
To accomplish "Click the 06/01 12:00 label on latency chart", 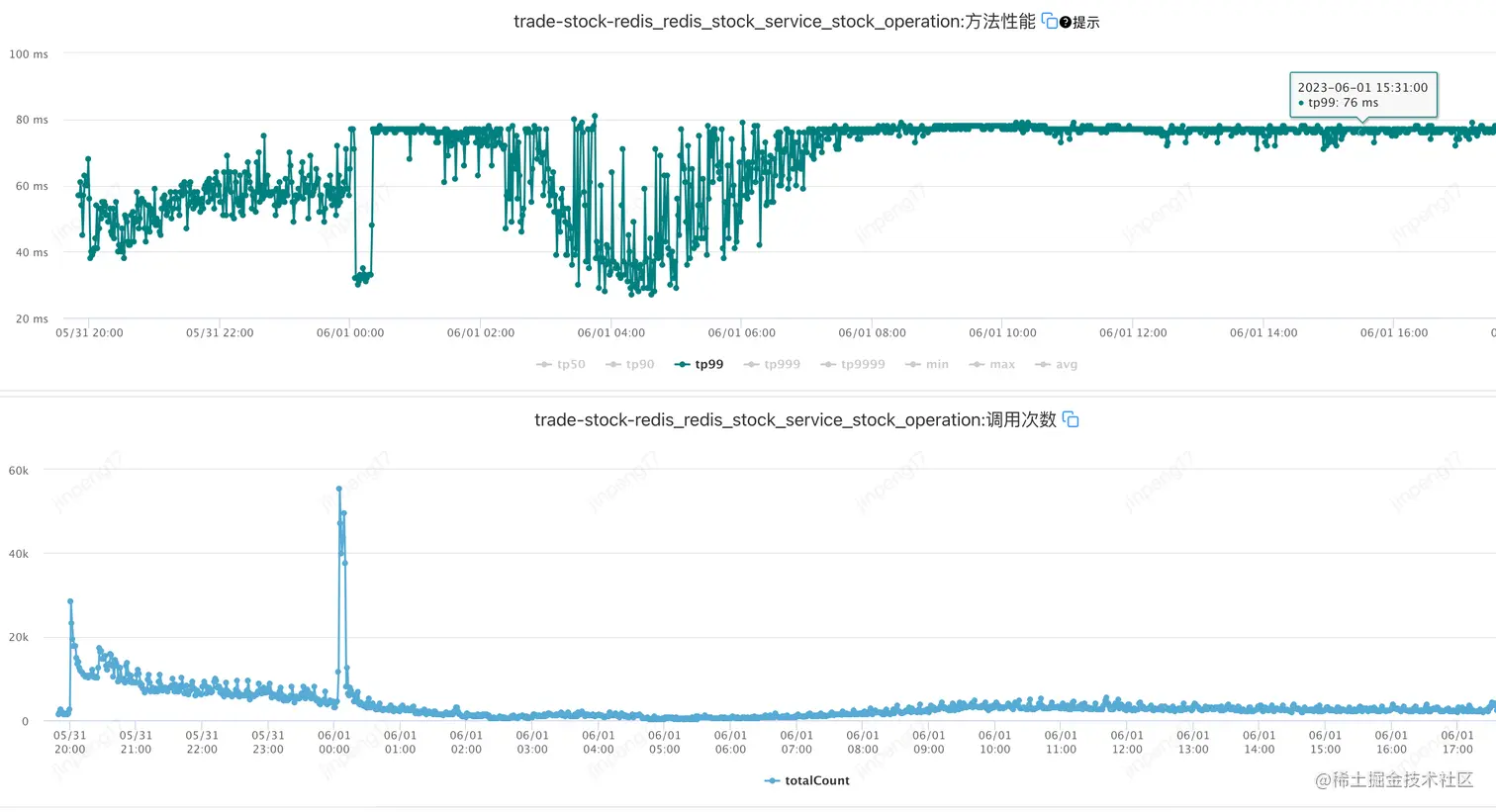I will pos(1133,332).
